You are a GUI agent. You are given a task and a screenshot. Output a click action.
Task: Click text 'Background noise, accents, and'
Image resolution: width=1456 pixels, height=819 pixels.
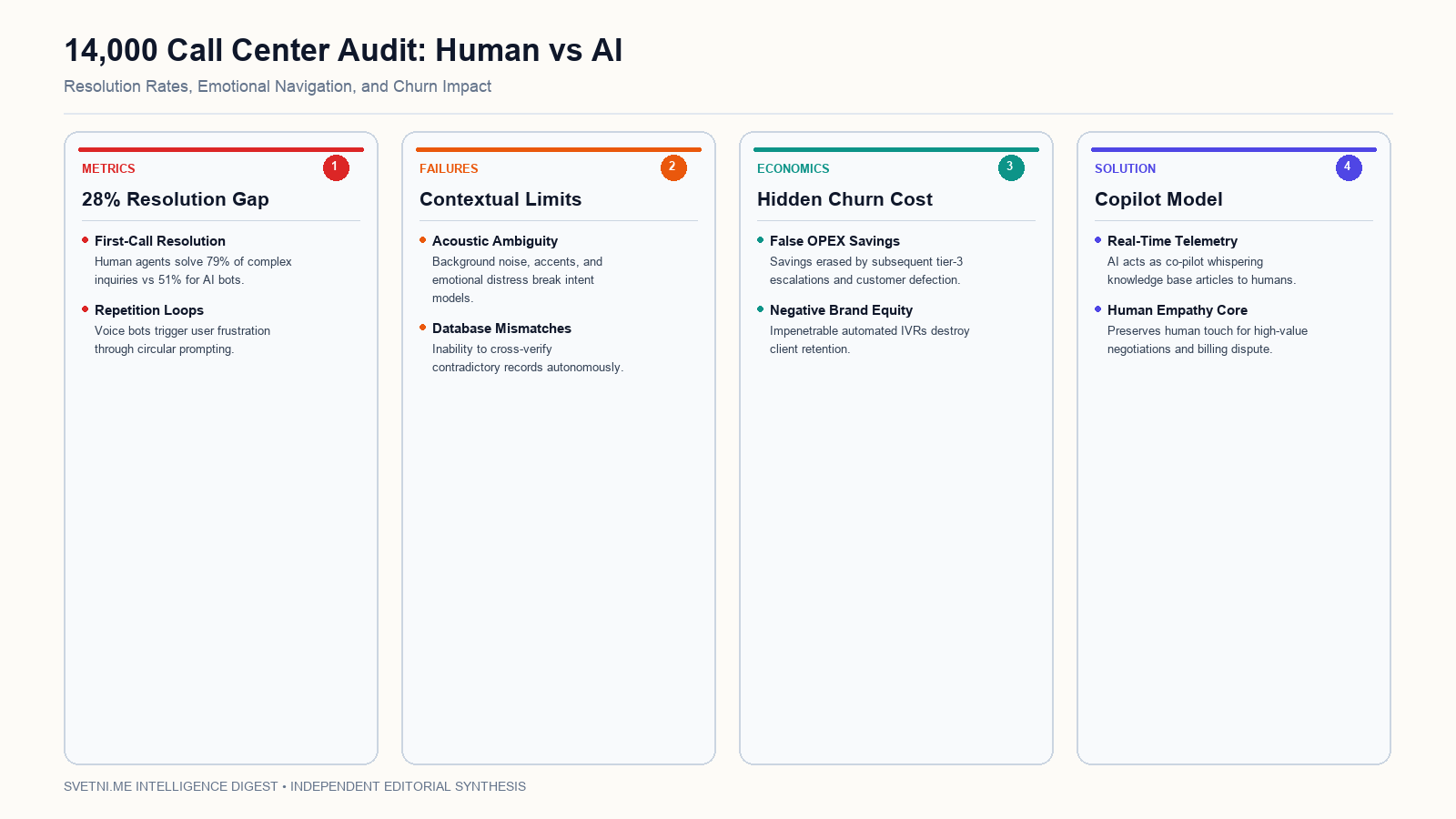(517, 261)
